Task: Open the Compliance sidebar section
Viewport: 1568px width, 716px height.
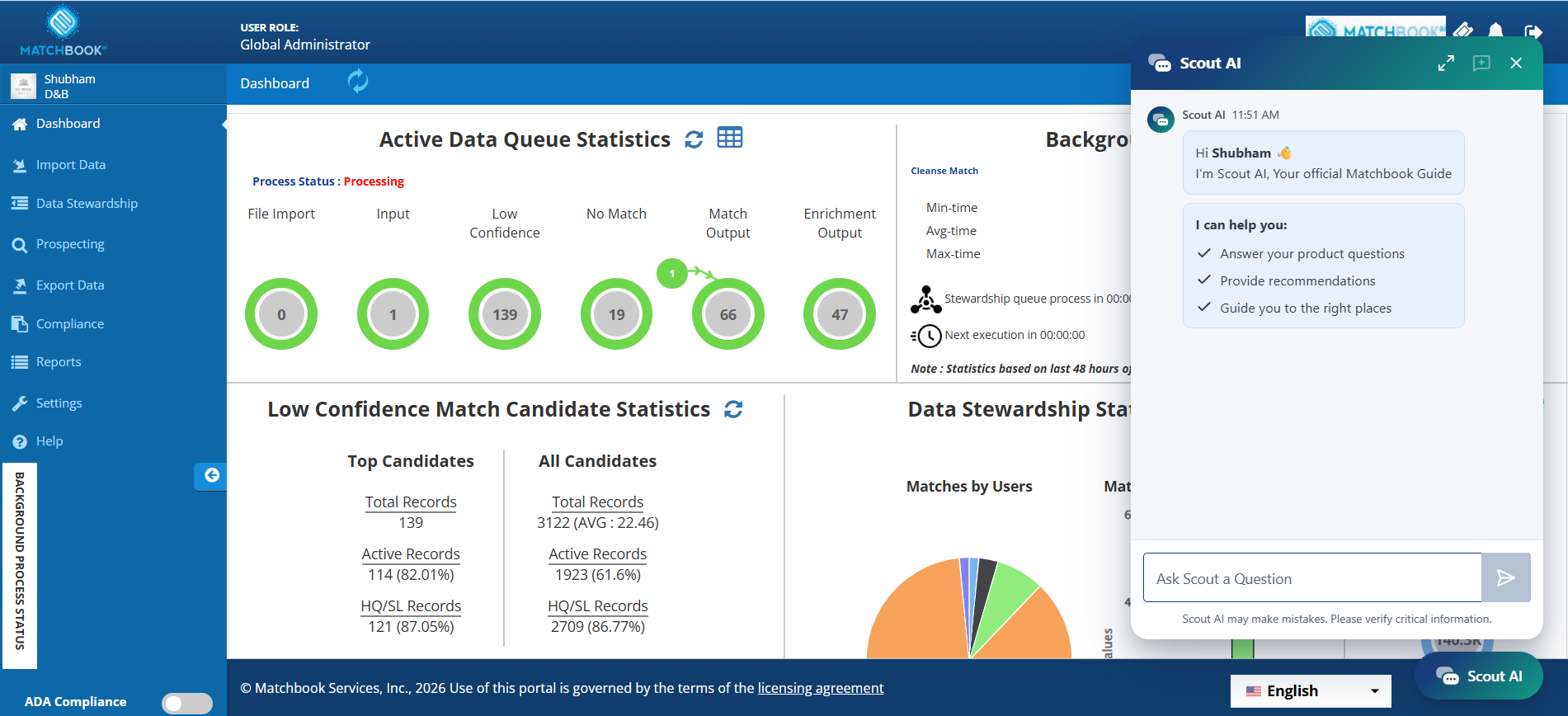Action: pyautogui.click(x=70, y=324)
